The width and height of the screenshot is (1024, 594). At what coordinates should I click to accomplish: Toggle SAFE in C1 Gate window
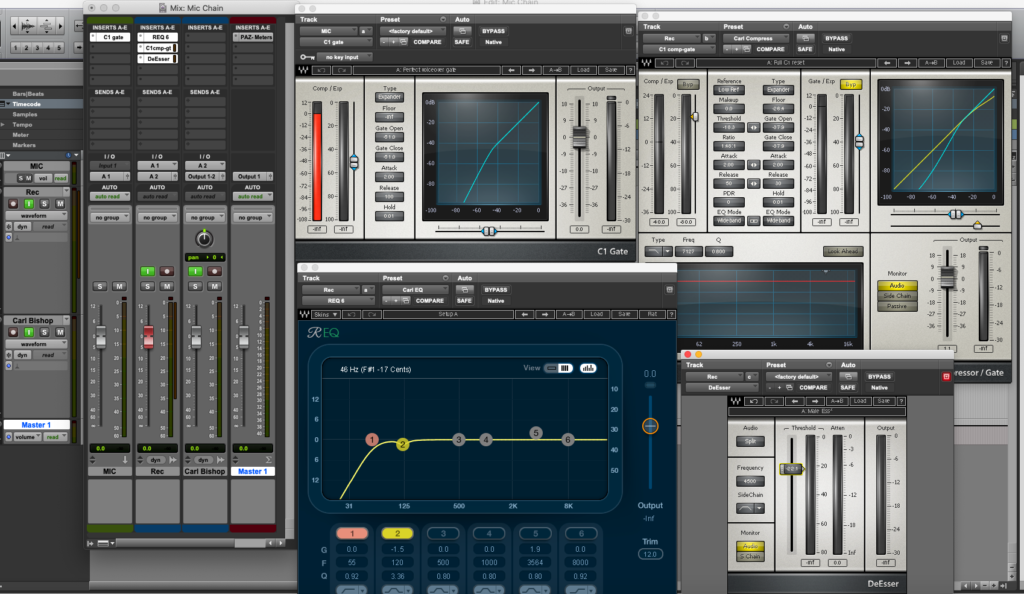pos(462,42)
